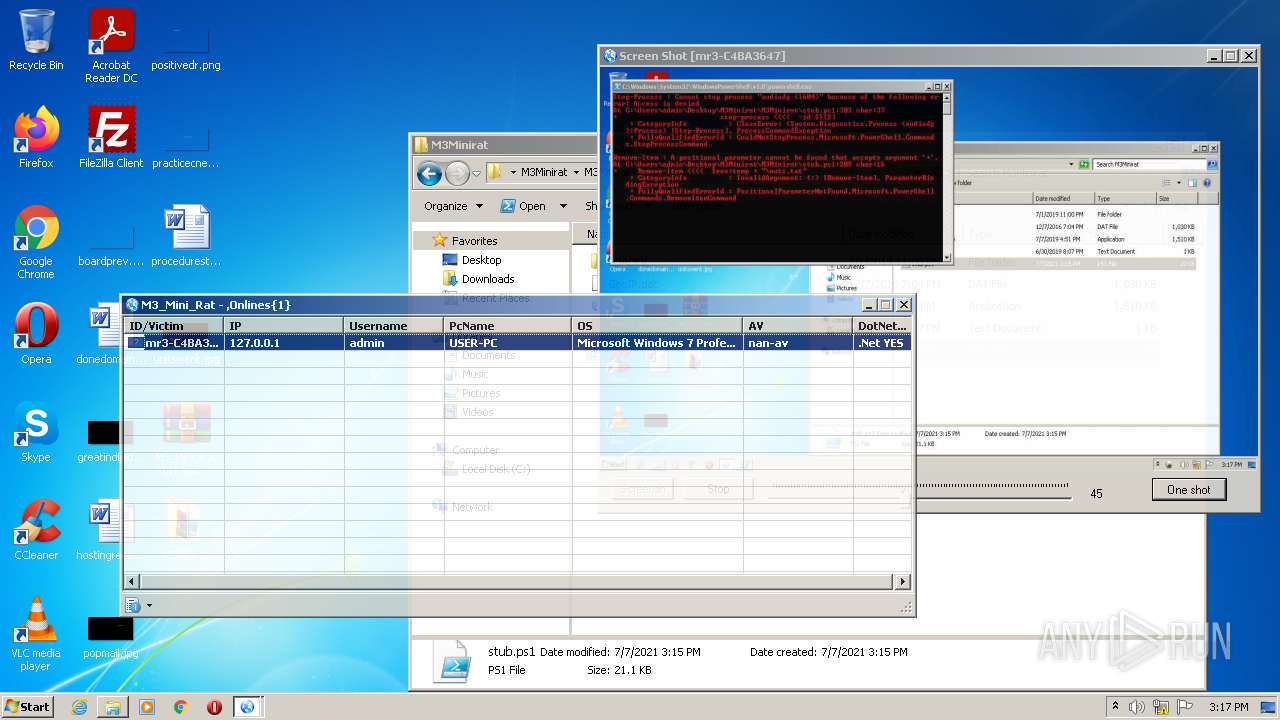Select victim row mr3-C4BA3
1280x720 pixels.
pyautogui.click(x=517, y=343)
